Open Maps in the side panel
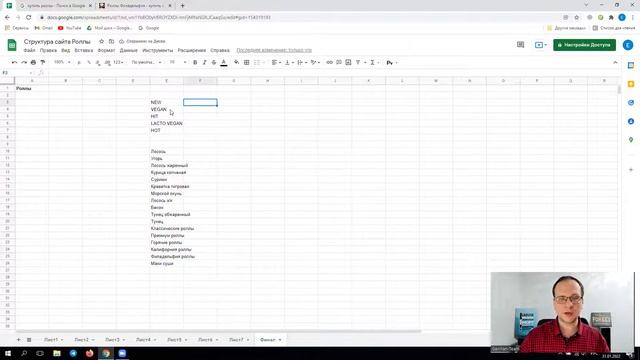Viewport: 640px width, 360px height. pos(631,140)
